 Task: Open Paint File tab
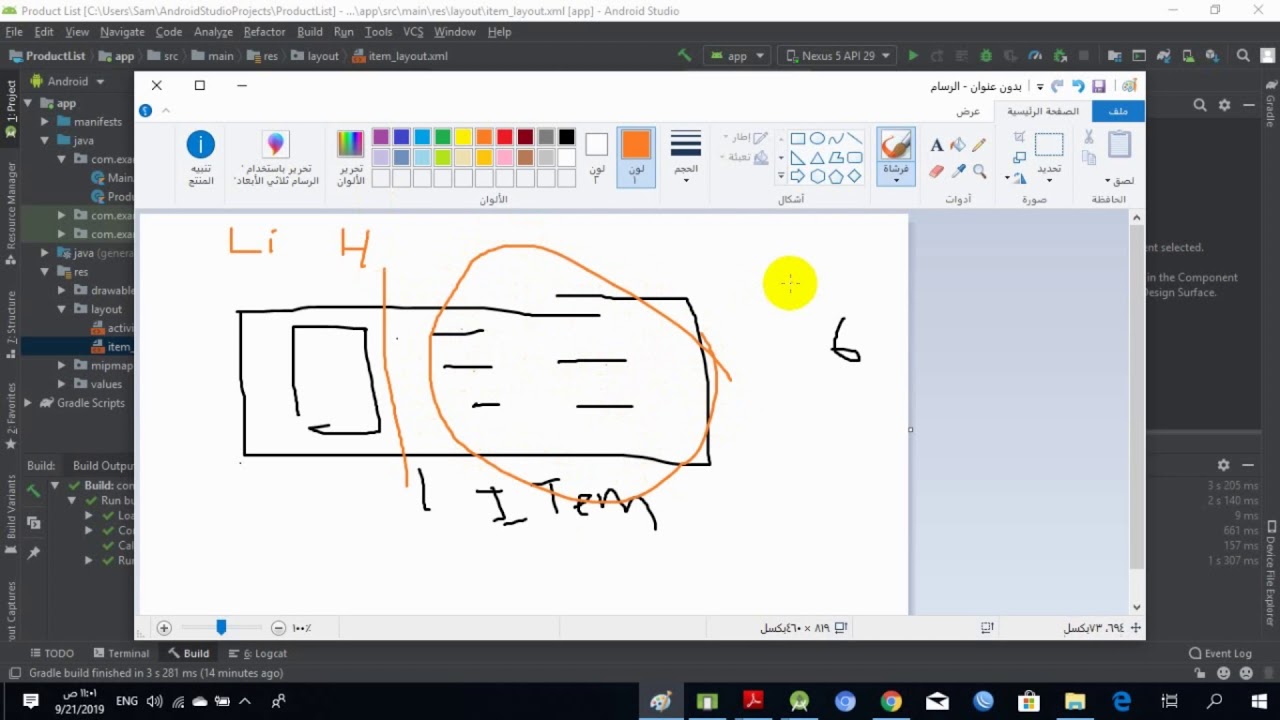(x=1118, y=111)
